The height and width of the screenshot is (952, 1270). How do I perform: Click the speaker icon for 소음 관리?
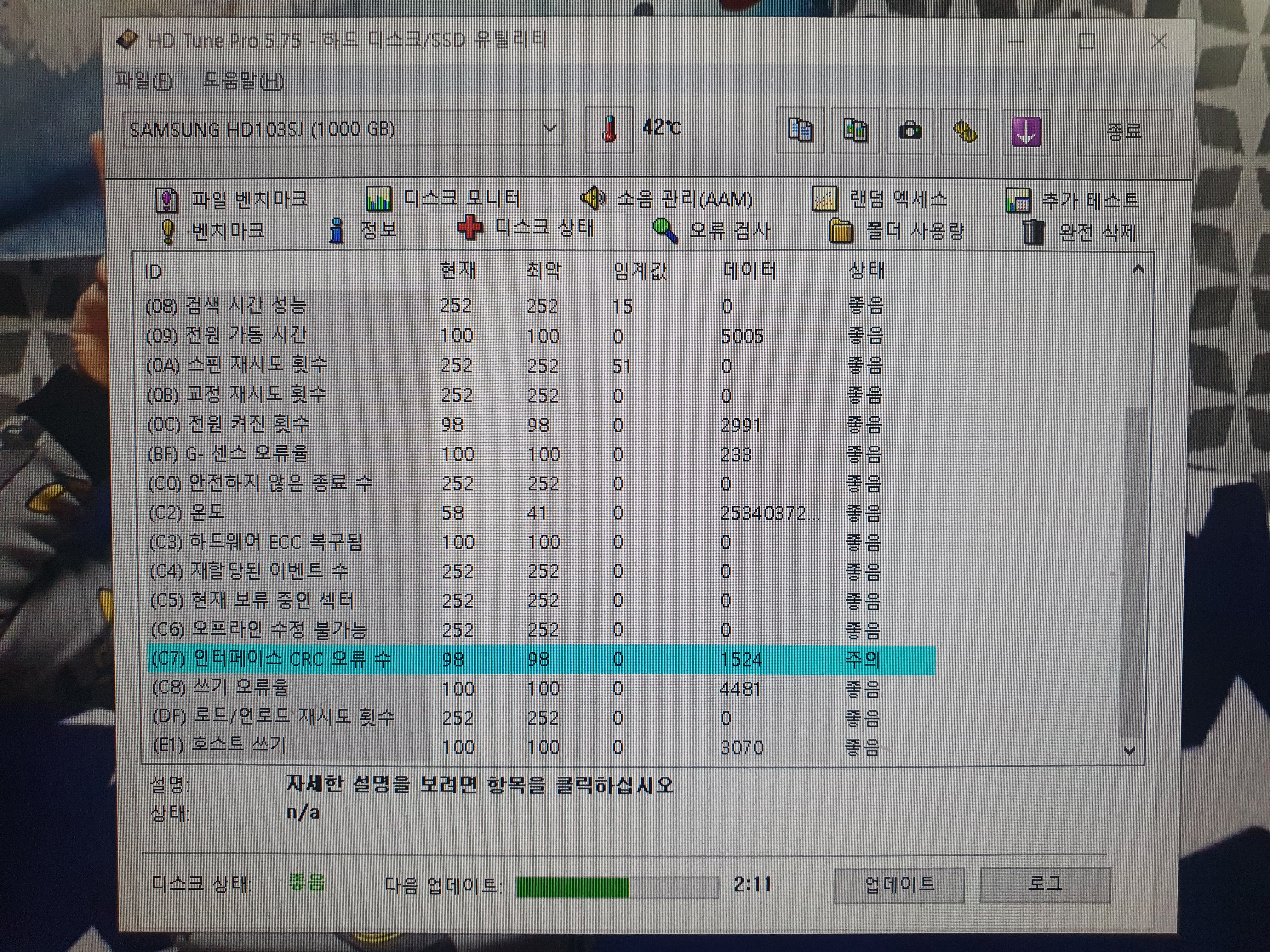pyautogui.click(x=592, y=199)
